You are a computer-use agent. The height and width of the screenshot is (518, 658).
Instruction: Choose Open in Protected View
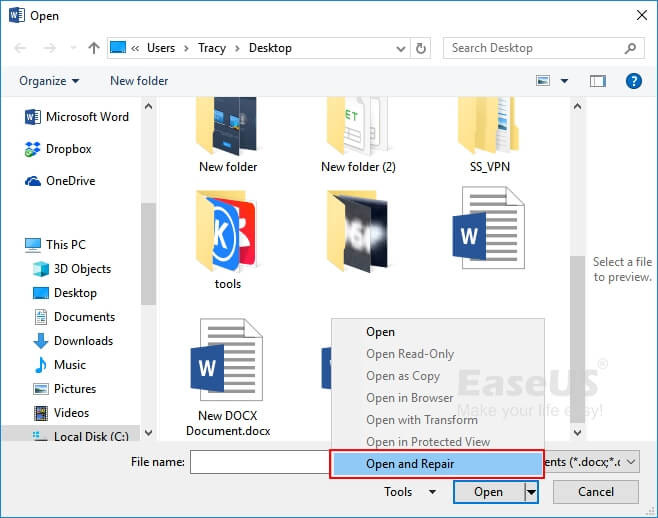tap(438, 442)
